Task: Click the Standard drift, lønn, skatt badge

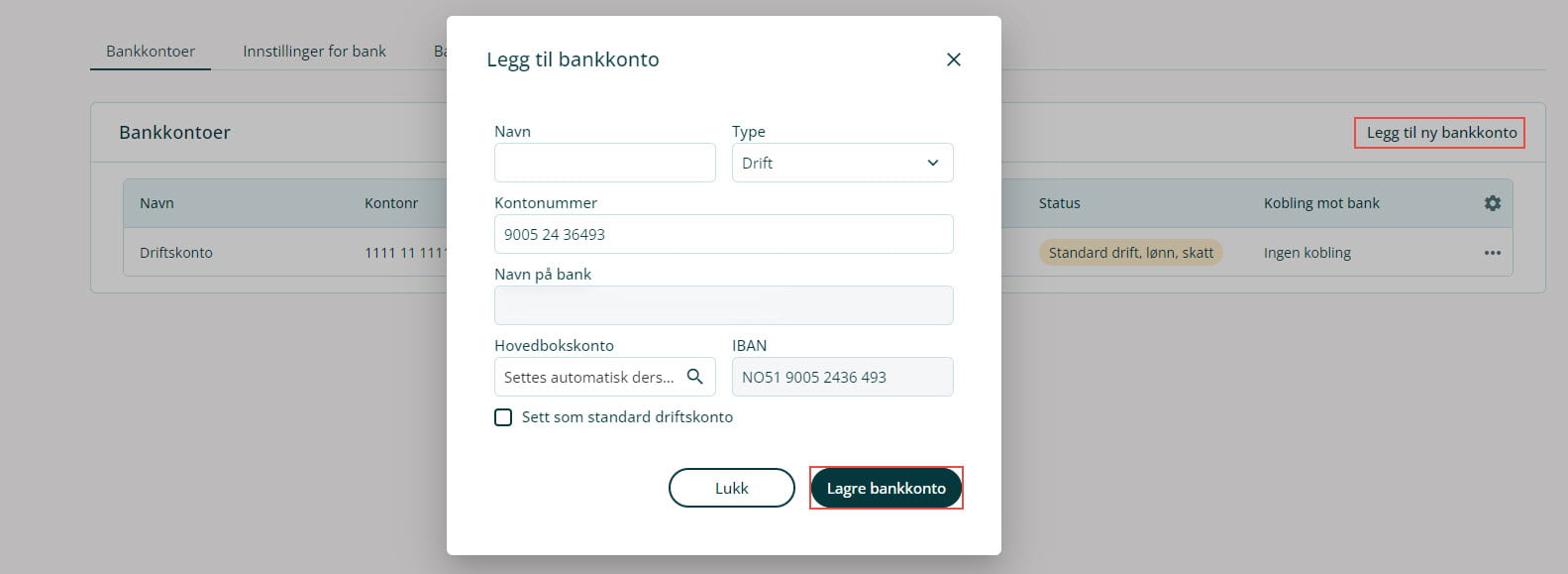Action: click(1130, 253)
